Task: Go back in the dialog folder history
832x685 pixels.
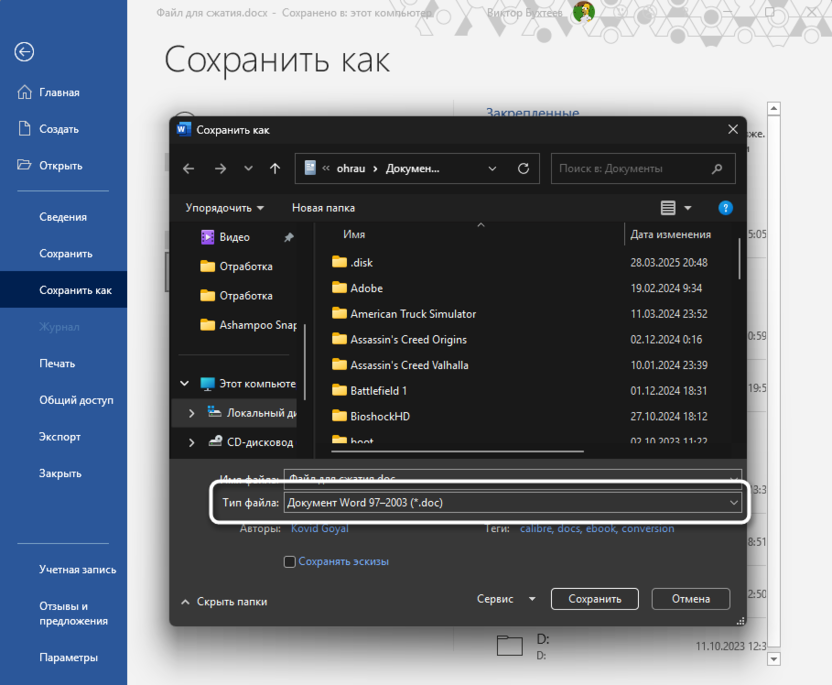Action: 188,169
